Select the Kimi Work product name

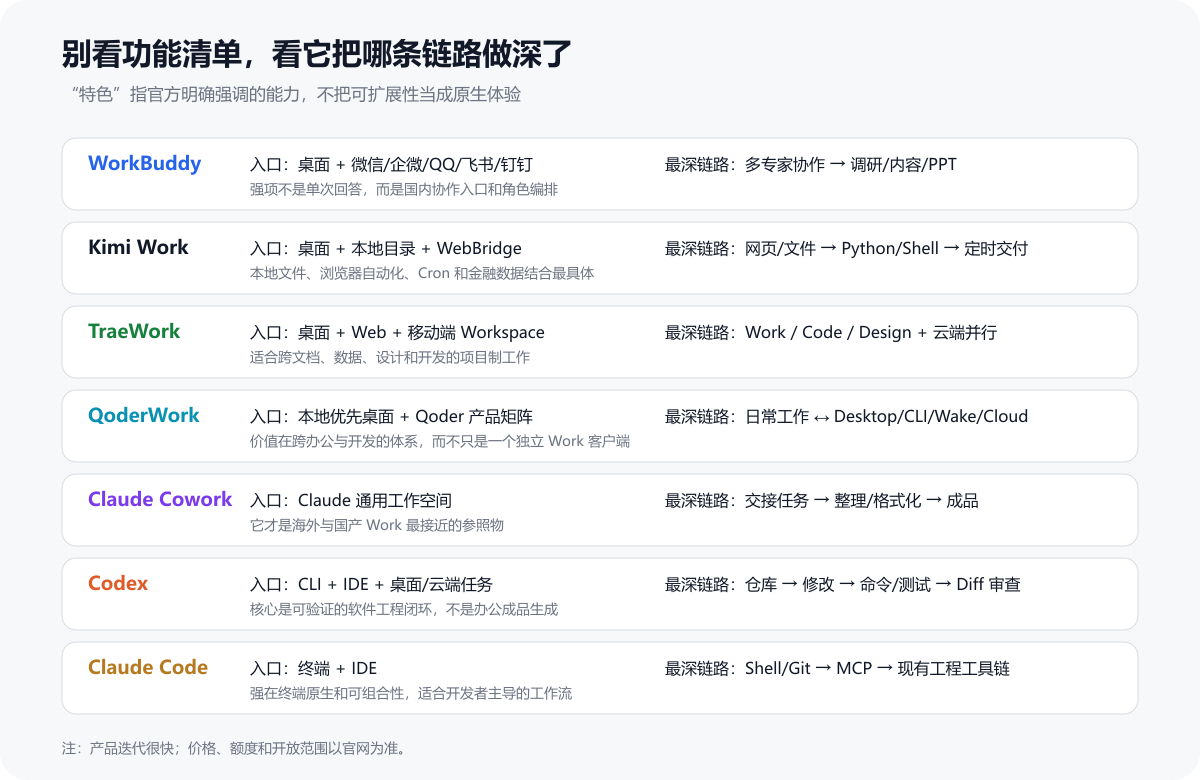tap(138, 247)
